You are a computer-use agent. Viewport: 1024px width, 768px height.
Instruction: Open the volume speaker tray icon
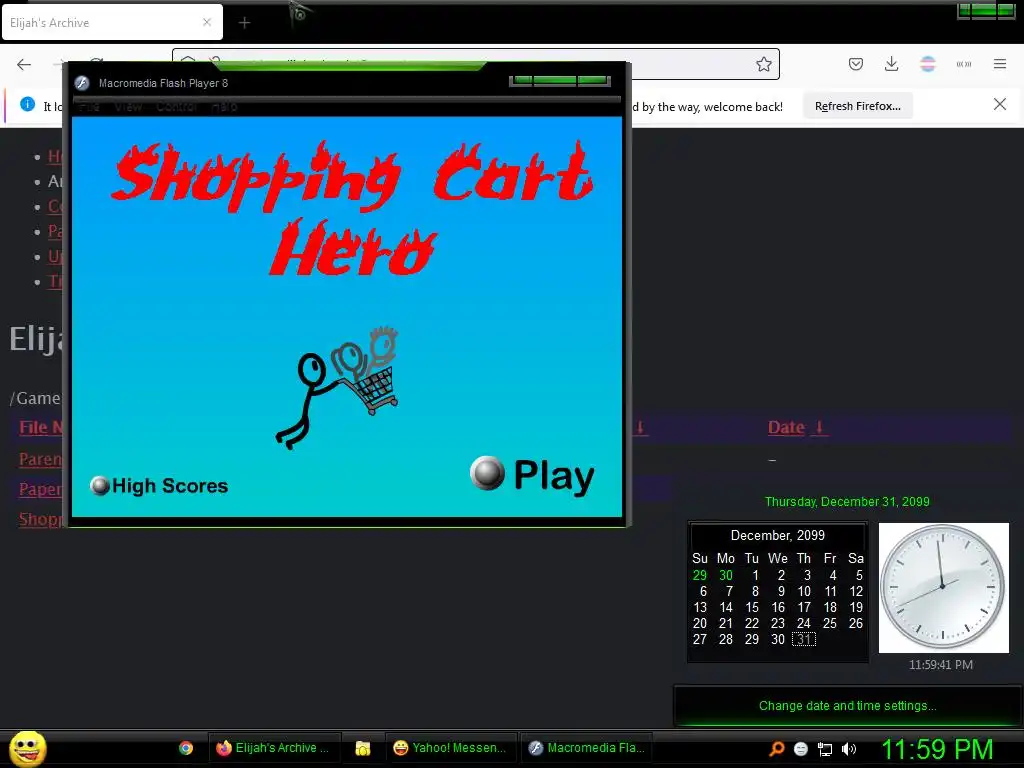[x=848, y=749]
